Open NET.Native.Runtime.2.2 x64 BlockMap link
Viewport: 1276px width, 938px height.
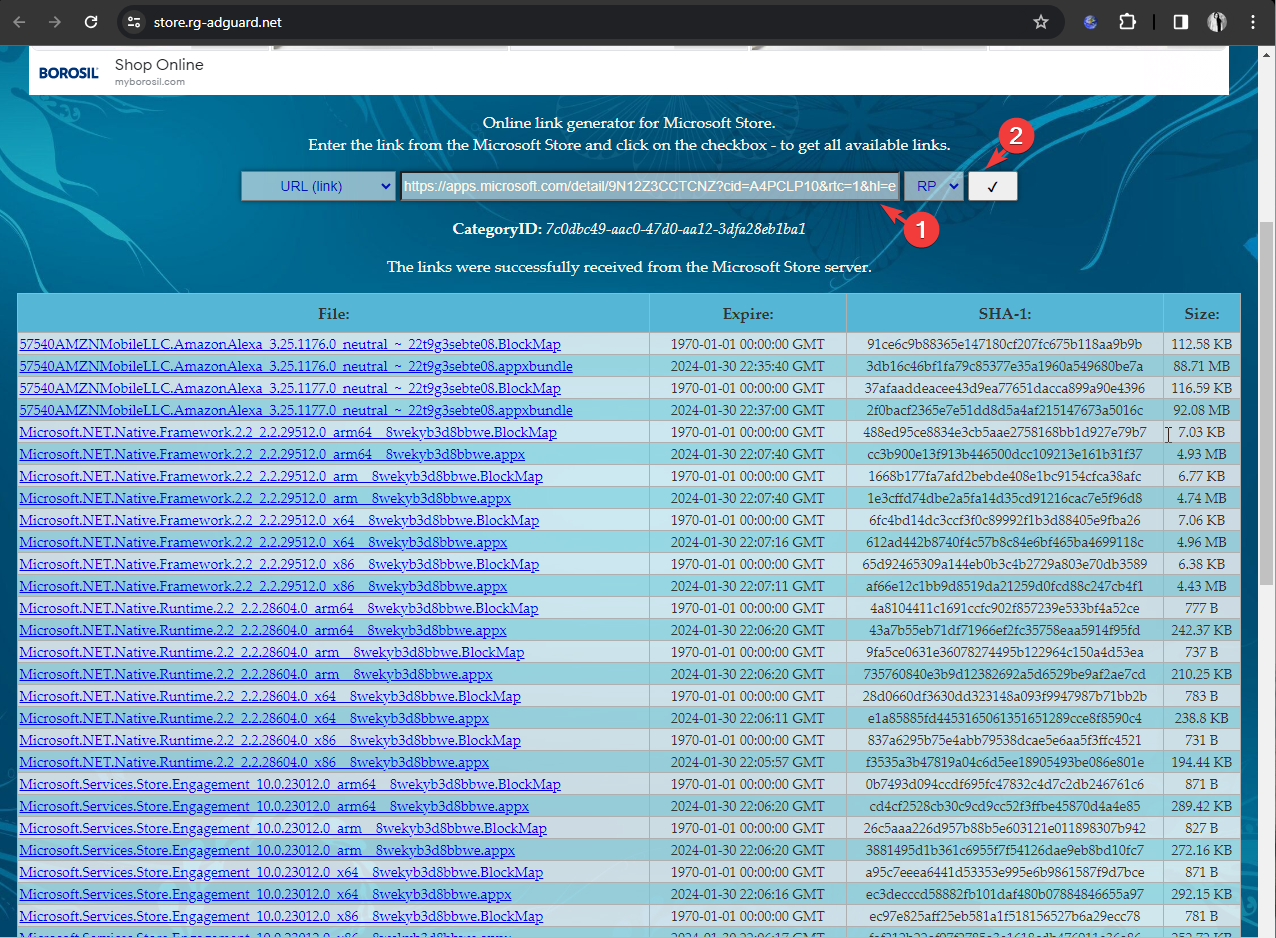[x=270, y=696]
